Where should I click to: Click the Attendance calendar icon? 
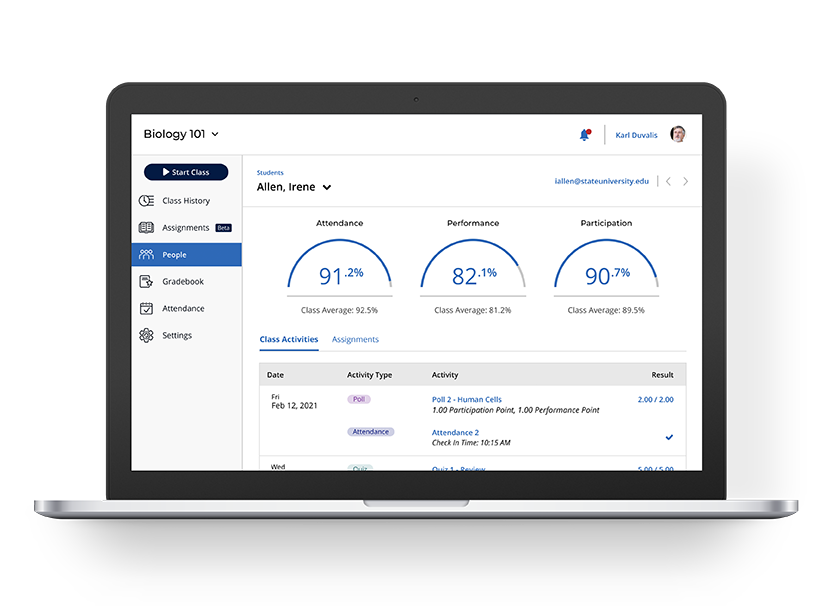pos(146,309)
